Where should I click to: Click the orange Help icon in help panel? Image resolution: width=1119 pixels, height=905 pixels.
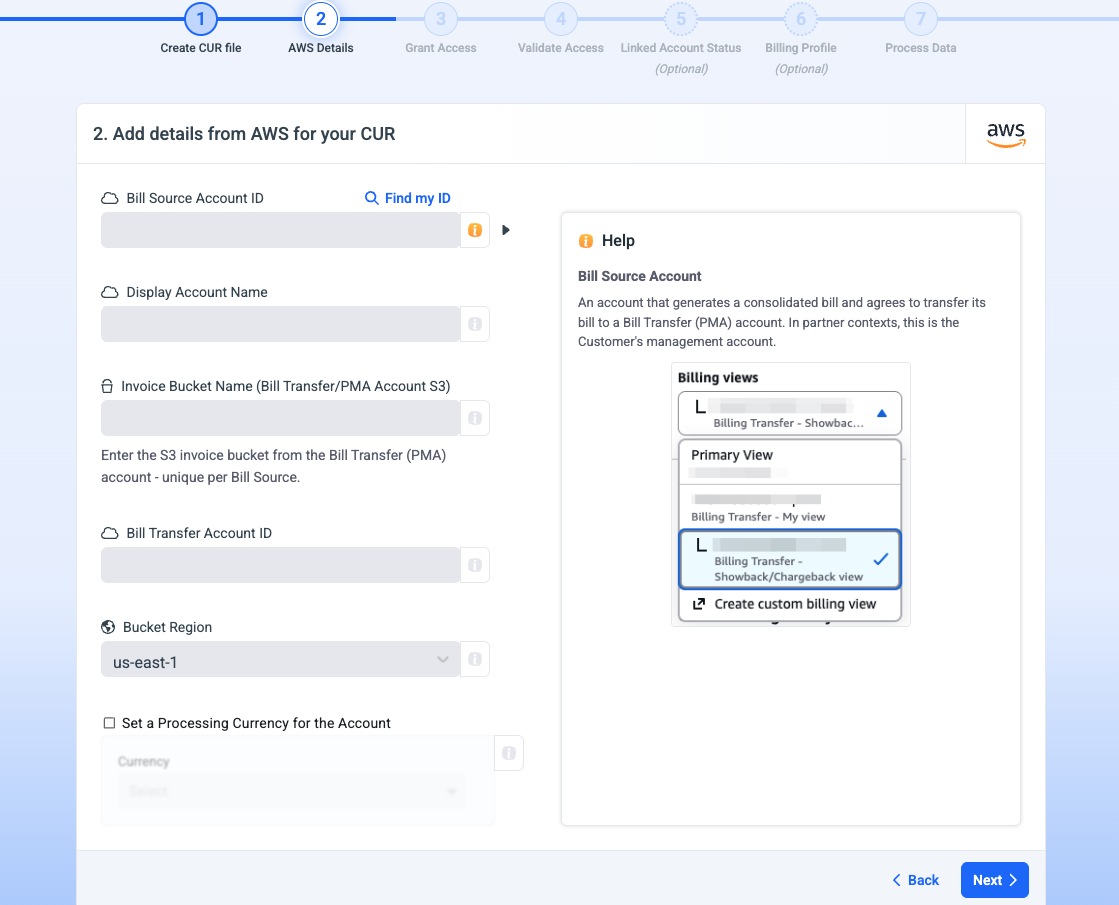click(586, 241)
